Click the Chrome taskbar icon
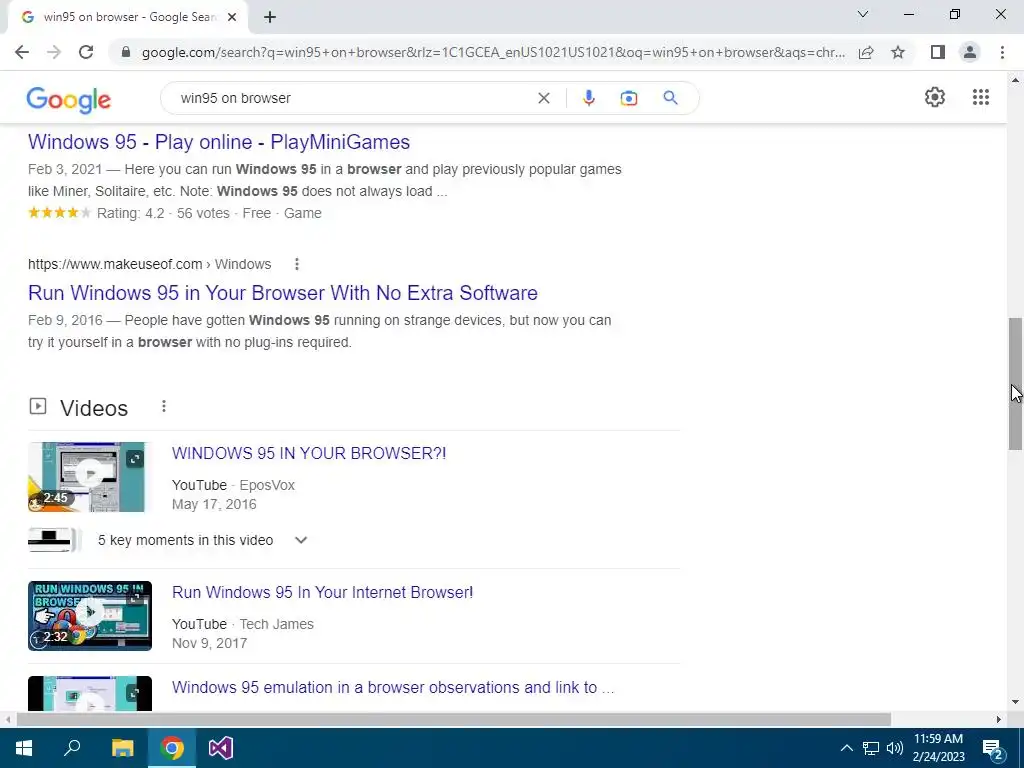The height and width of the screenshot is (768, 1024). [x=172, y=748]
